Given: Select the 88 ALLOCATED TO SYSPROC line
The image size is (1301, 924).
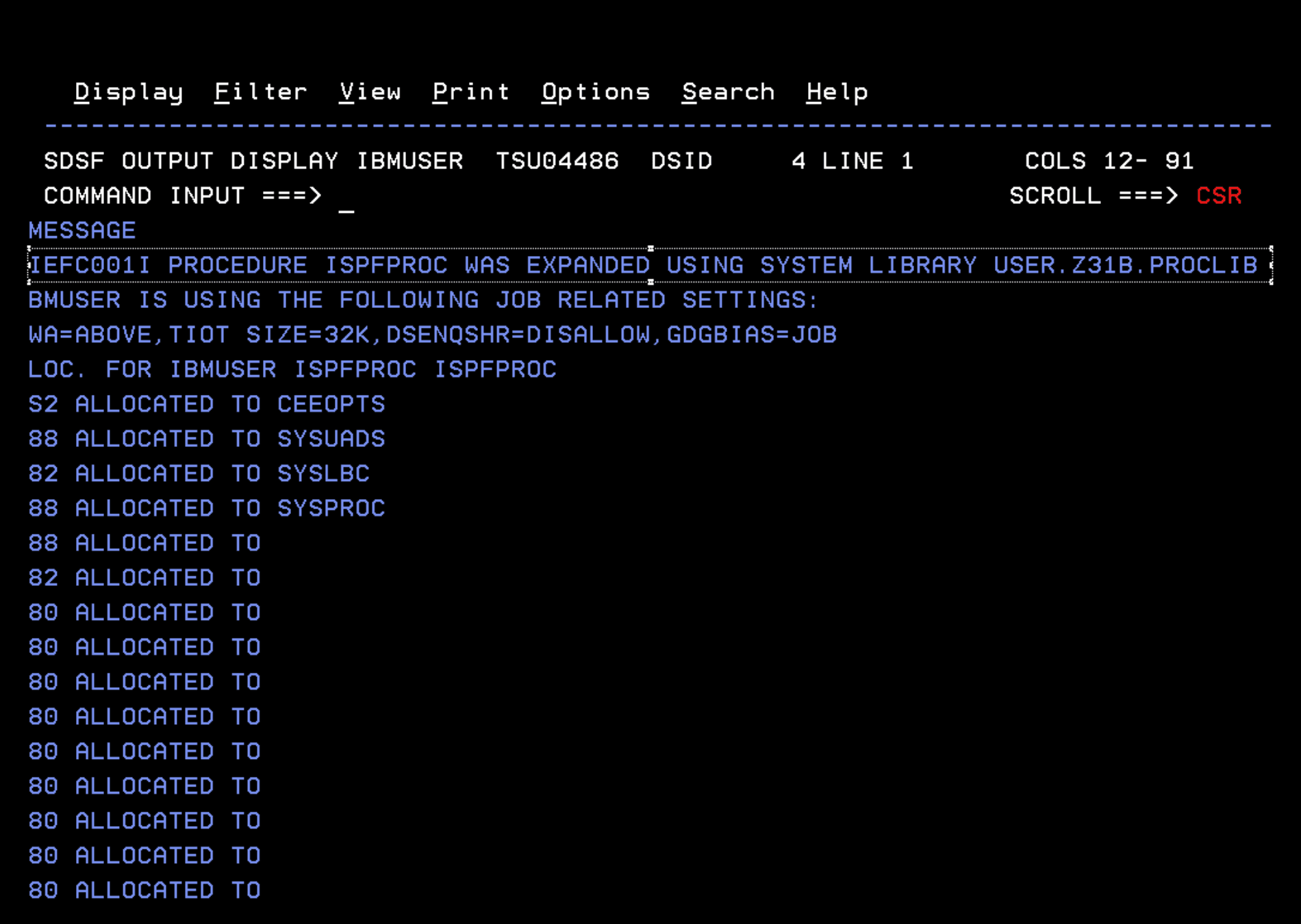Looking at the screenshot, I should click(x=205, y=508).
